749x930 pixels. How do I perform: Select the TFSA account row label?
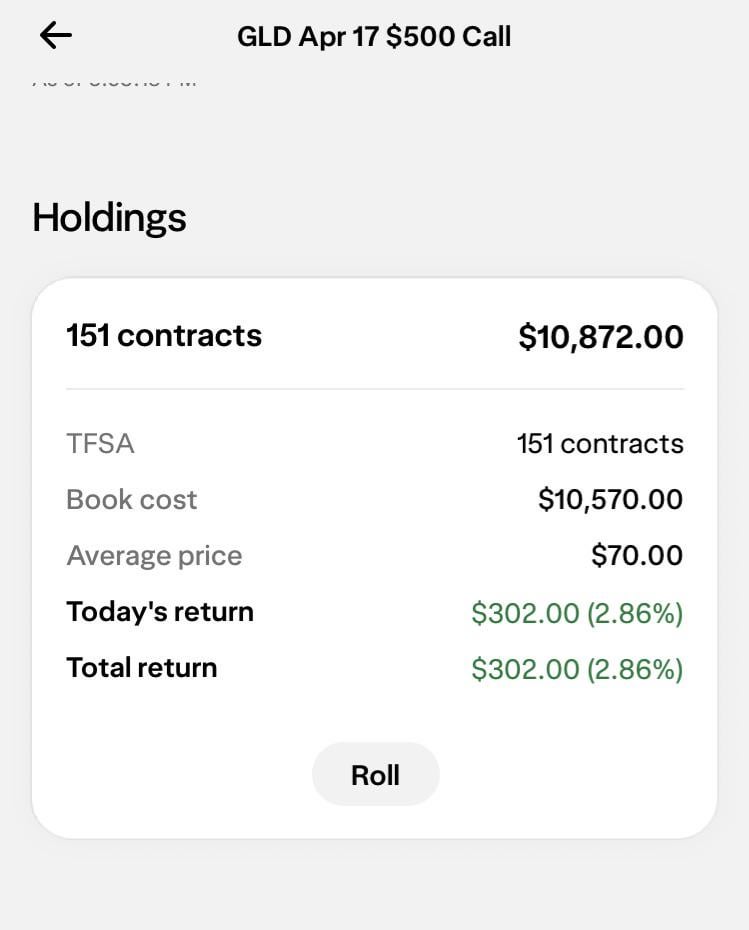100,444
